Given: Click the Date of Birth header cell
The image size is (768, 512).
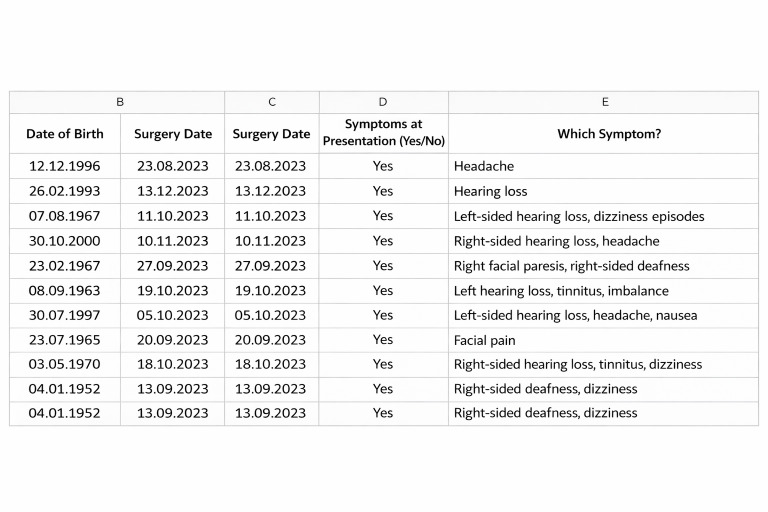Looking at the screenshot, I should (x=65, y=134).
